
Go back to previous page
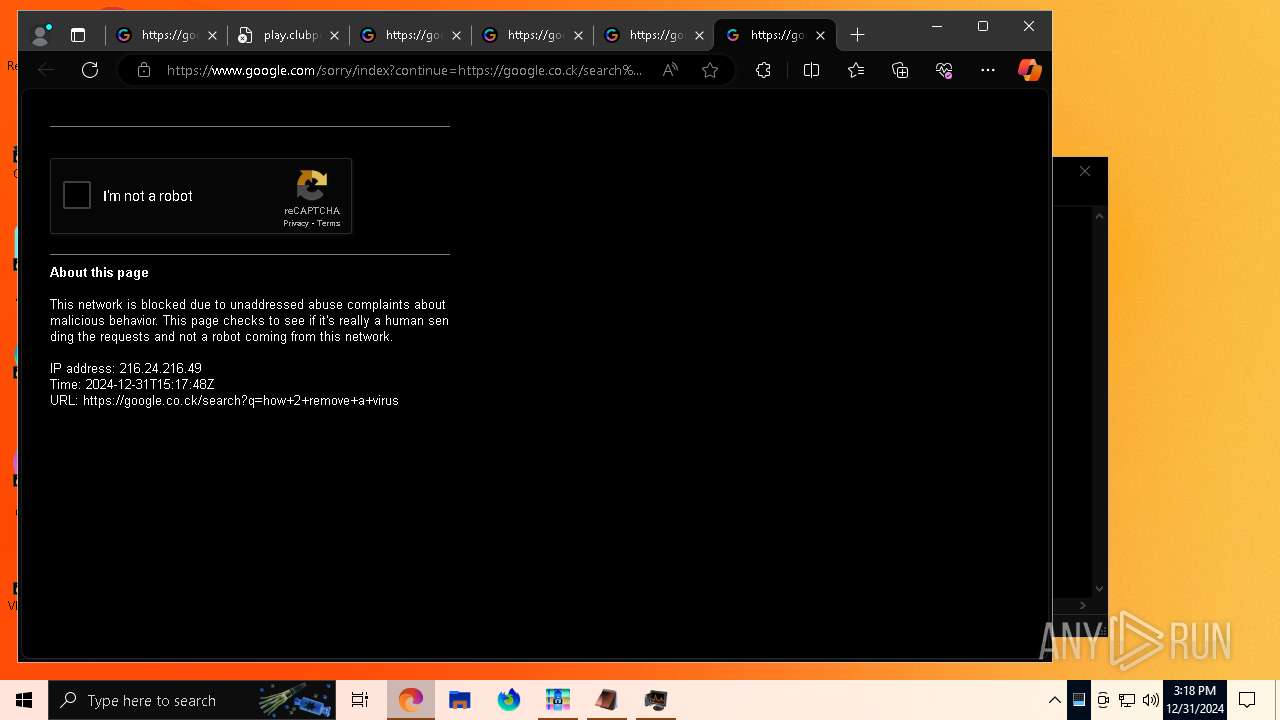point(46,70)
